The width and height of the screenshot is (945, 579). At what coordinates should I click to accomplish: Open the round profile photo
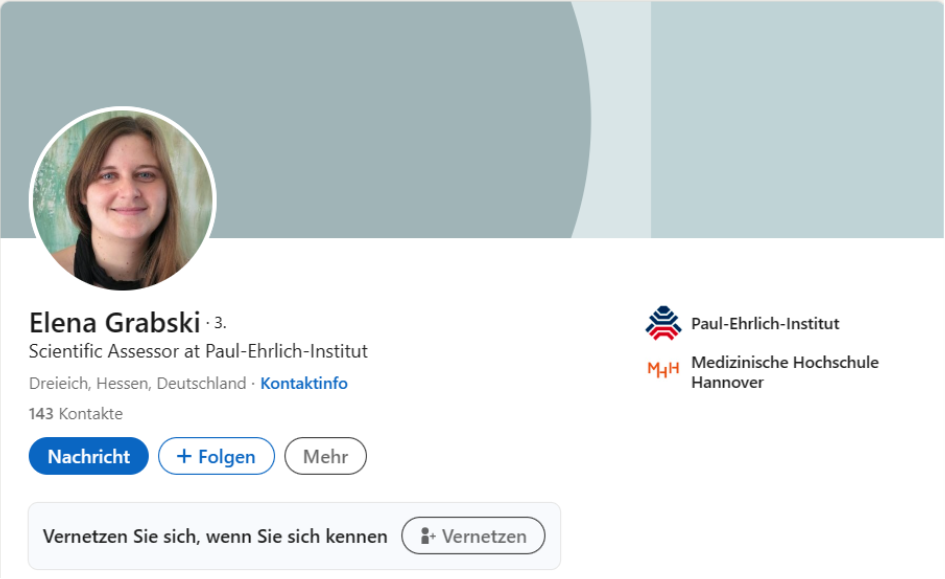pyautogui.click(x=123, y=199)
